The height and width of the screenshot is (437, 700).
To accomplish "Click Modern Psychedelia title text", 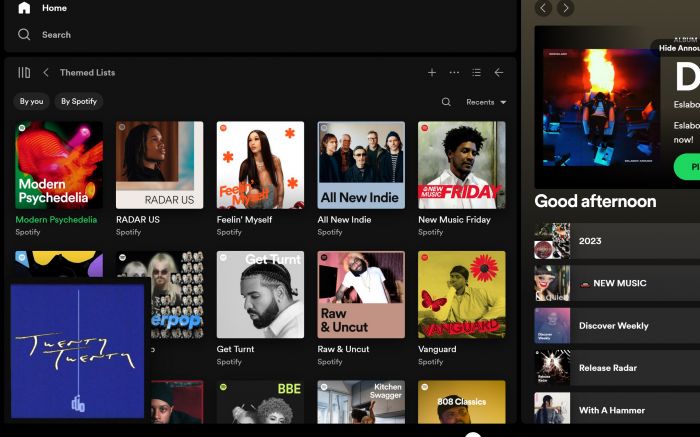I will [56, 220].
